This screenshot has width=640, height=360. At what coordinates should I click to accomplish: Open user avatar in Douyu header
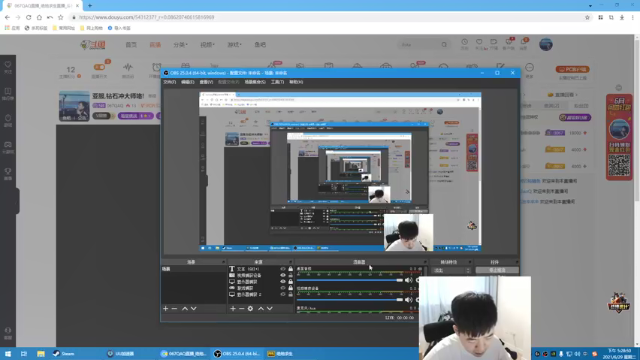click(546, 44)
